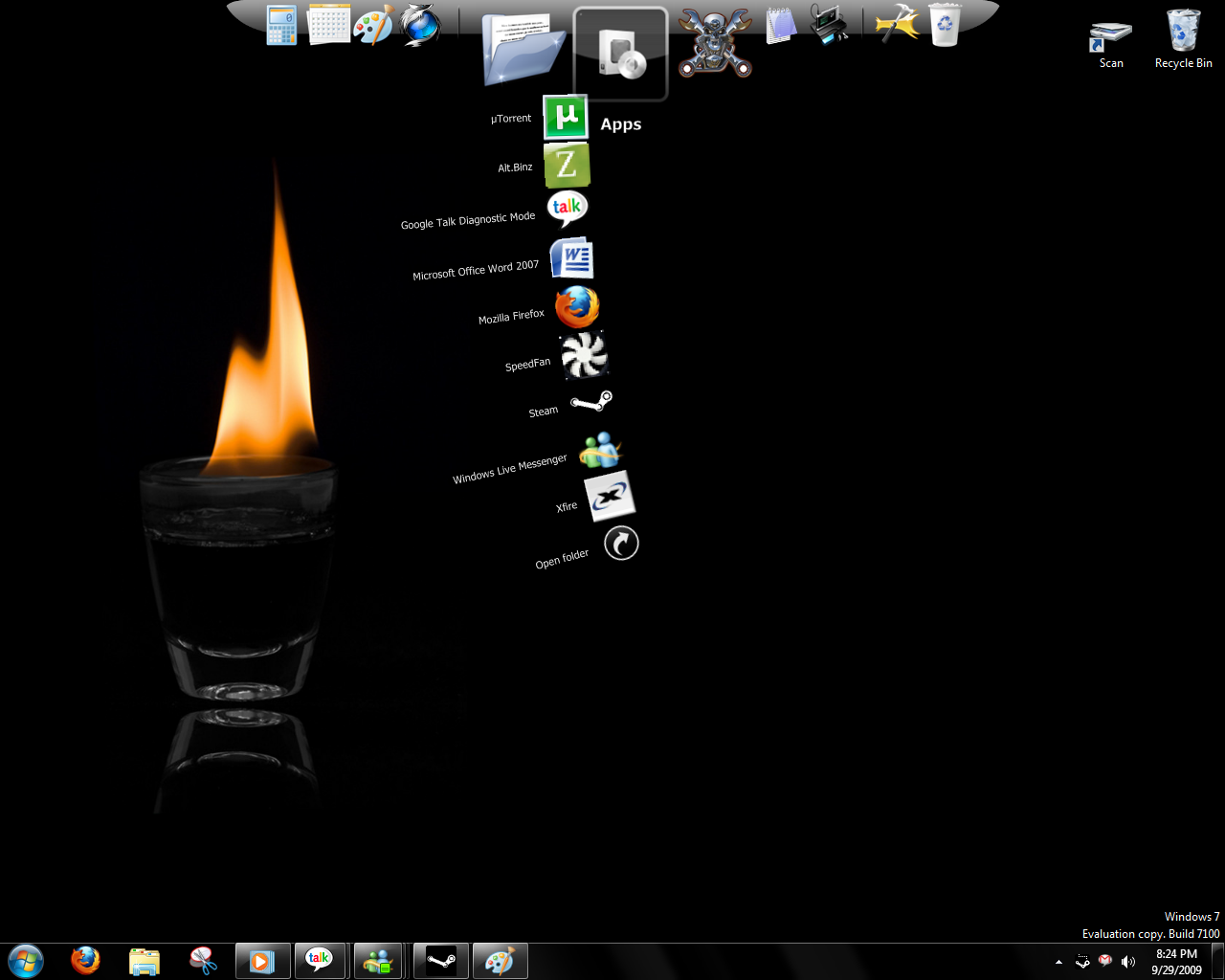Open the Windows Start menu orb
The image size is (1225, 980).
26,961
